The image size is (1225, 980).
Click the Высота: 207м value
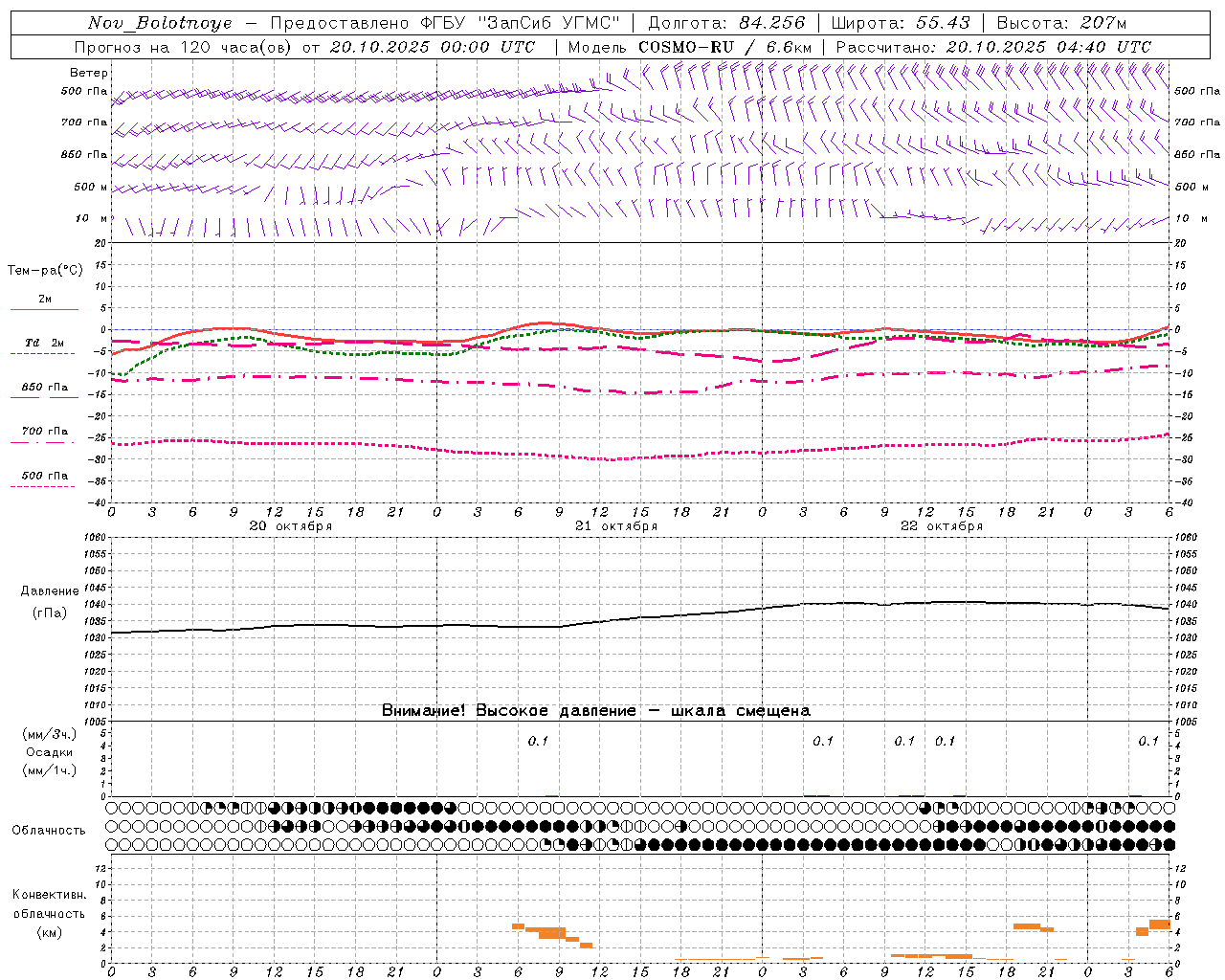(x=1061, y=23)
